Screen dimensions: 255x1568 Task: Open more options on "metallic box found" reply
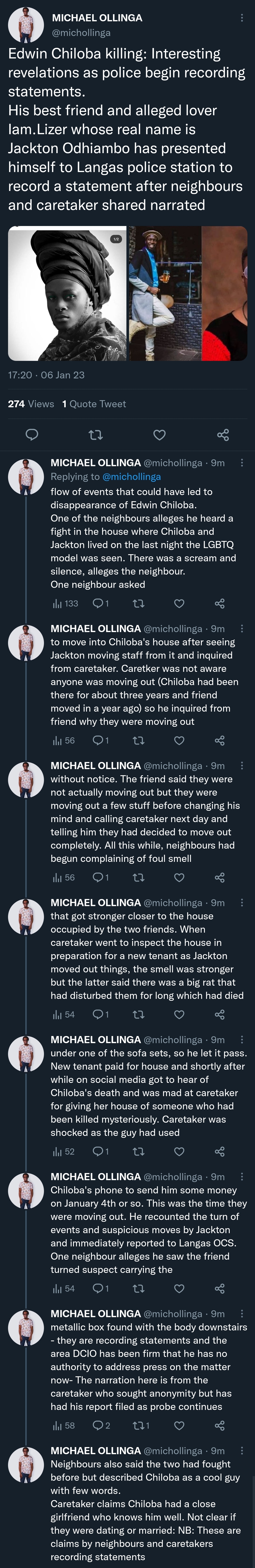tap(242, 1314)
